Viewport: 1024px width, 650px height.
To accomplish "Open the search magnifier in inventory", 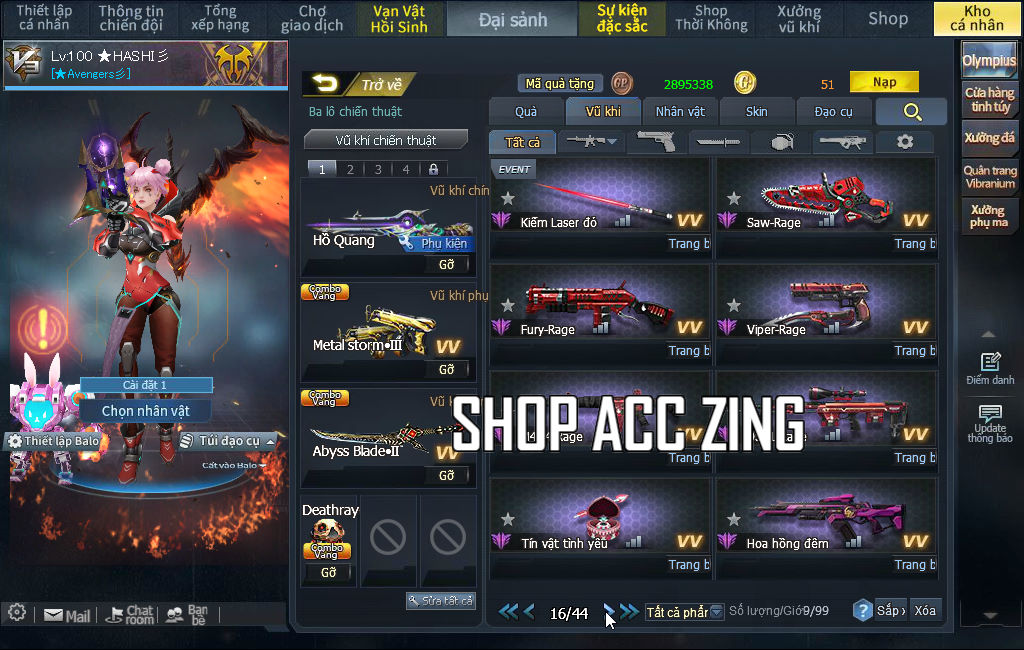I will [x=911, y=112].
